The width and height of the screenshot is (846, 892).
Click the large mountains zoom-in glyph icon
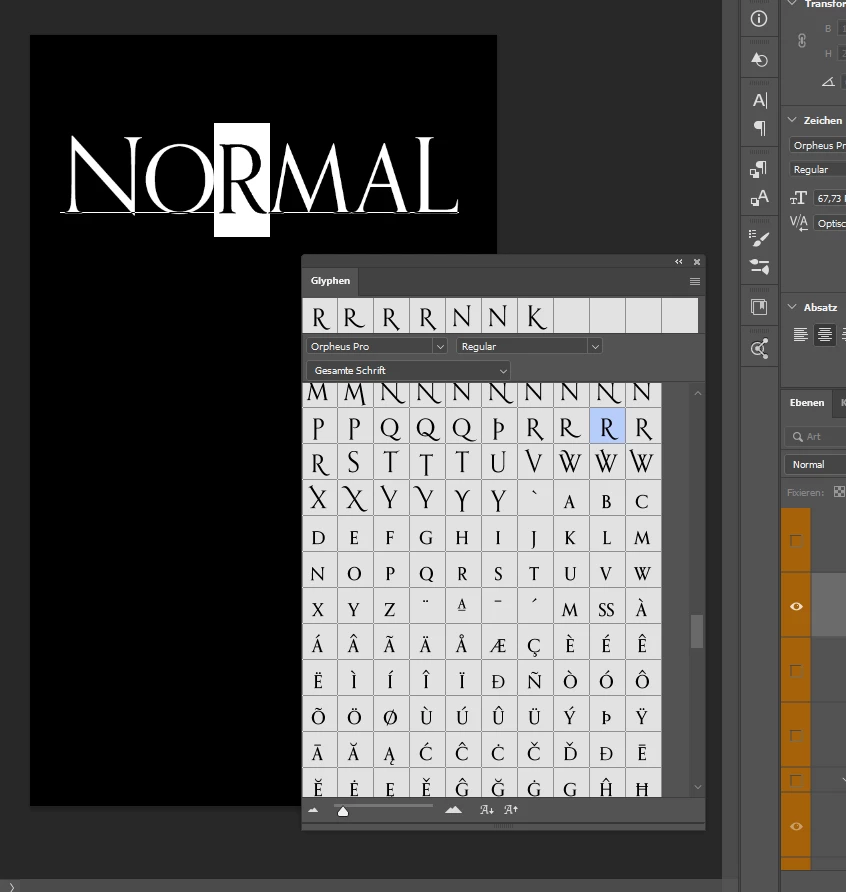[453, 810]
